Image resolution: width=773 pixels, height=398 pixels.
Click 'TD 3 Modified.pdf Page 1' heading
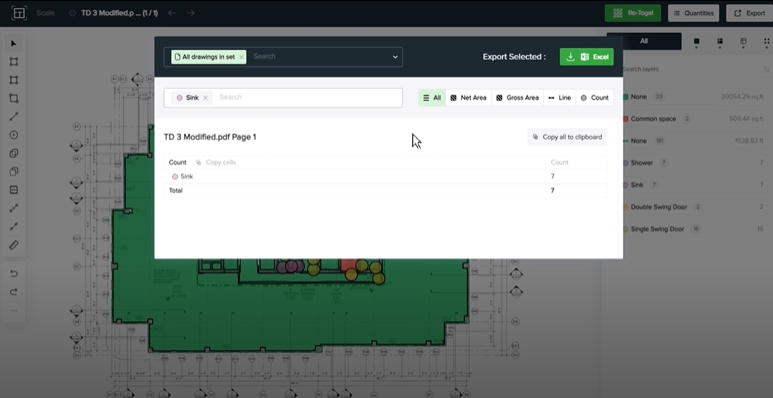(210, 137)
